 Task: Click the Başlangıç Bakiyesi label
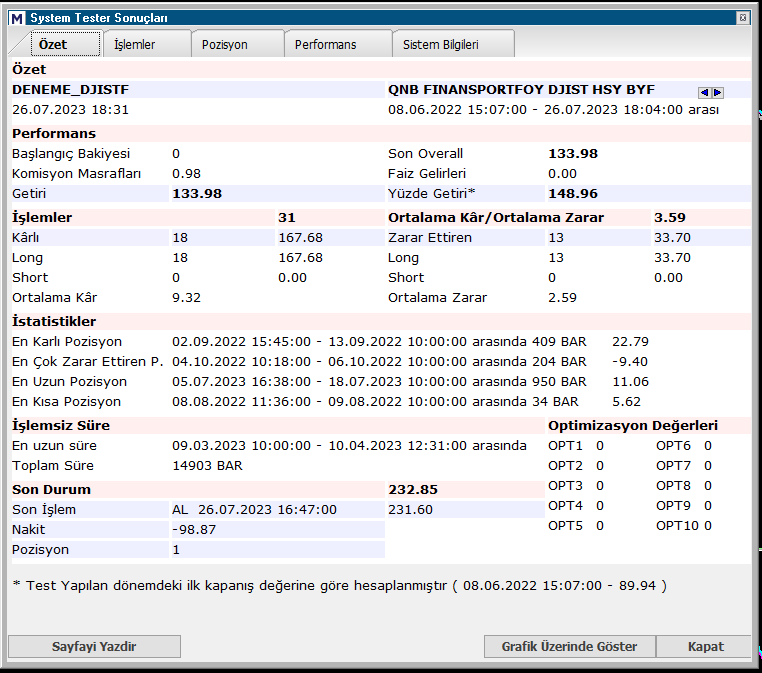(71, 154)
